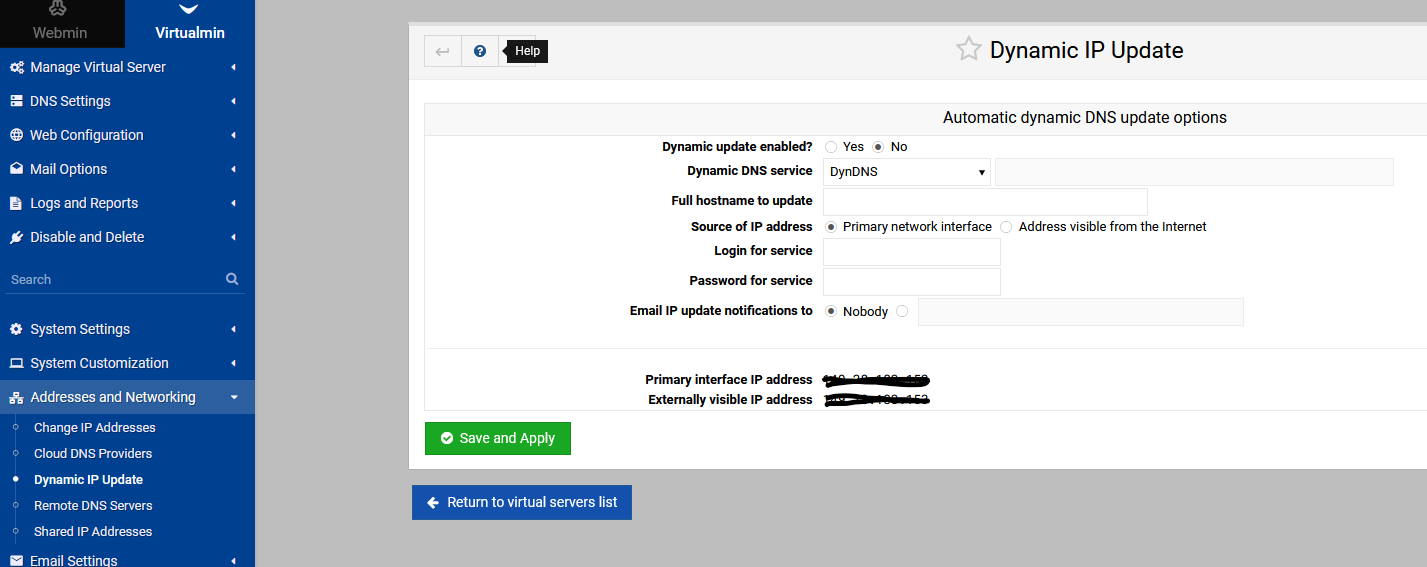Viewport: 1427px width, 567px height.
Task: Click the back arrow toolbar icon
Action: tap(442, 51)
